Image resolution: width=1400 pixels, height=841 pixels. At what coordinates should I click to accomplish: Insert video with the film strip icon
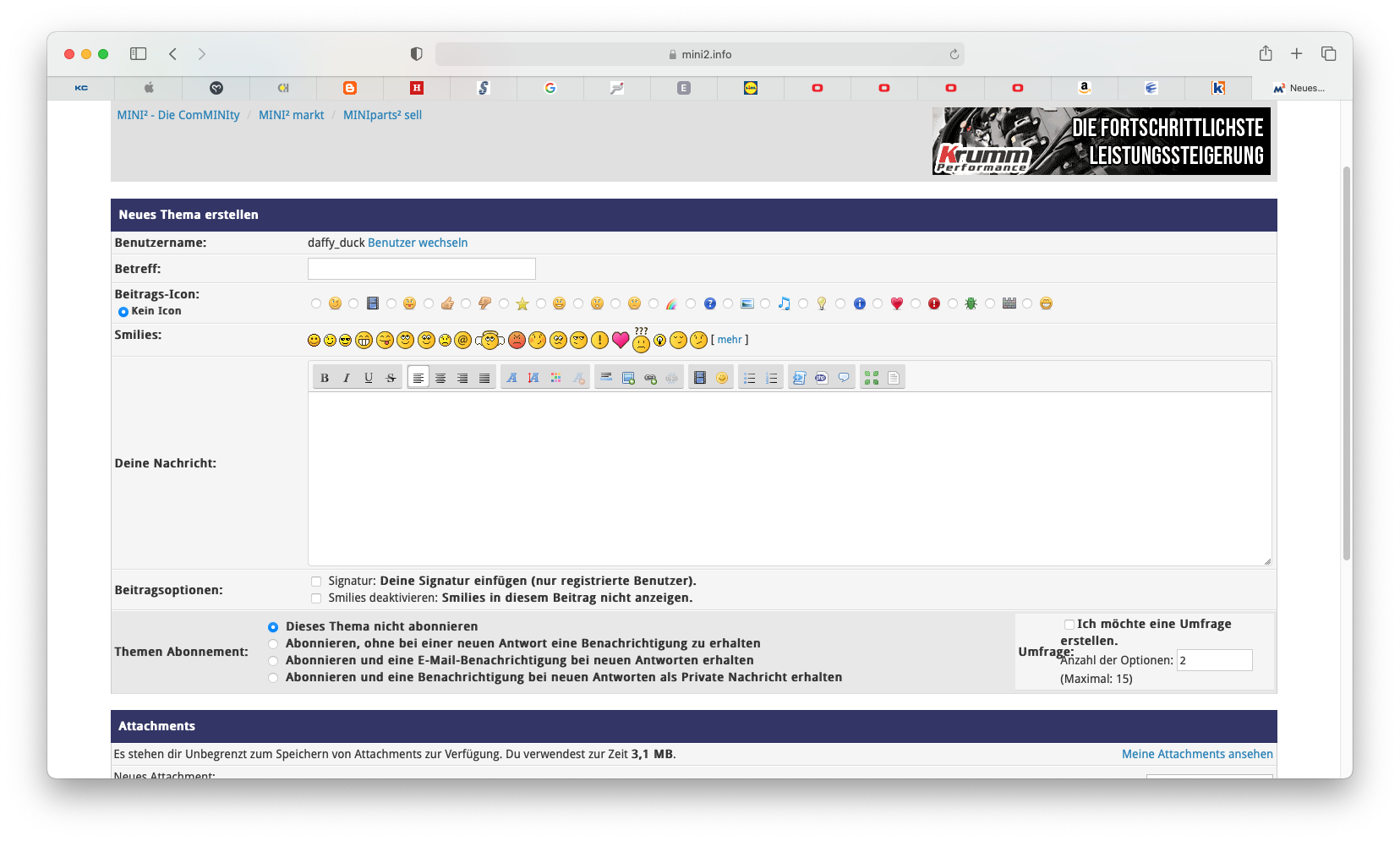point(700,378)
